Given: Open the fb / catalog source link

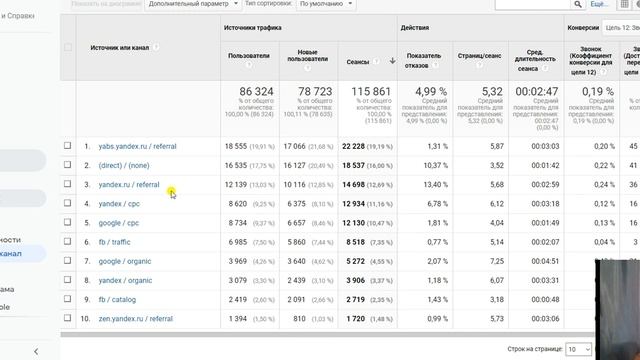Looking at the screenshot, I should 117,300.
